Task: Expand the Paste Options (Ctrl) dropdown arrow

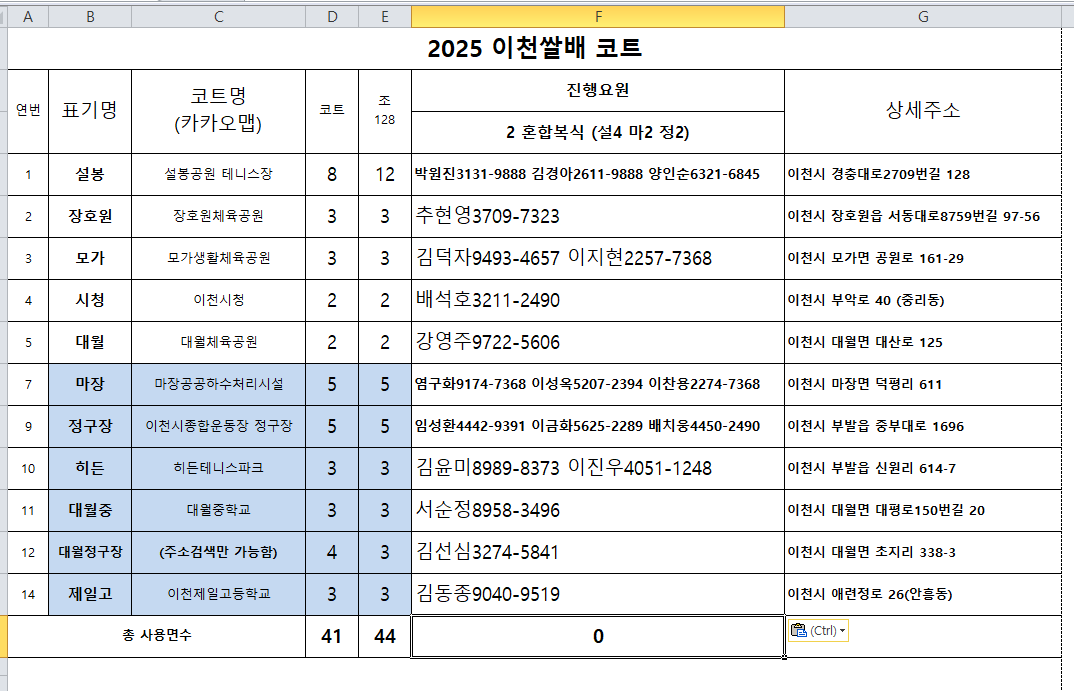Action: click(x=843, y=630)
